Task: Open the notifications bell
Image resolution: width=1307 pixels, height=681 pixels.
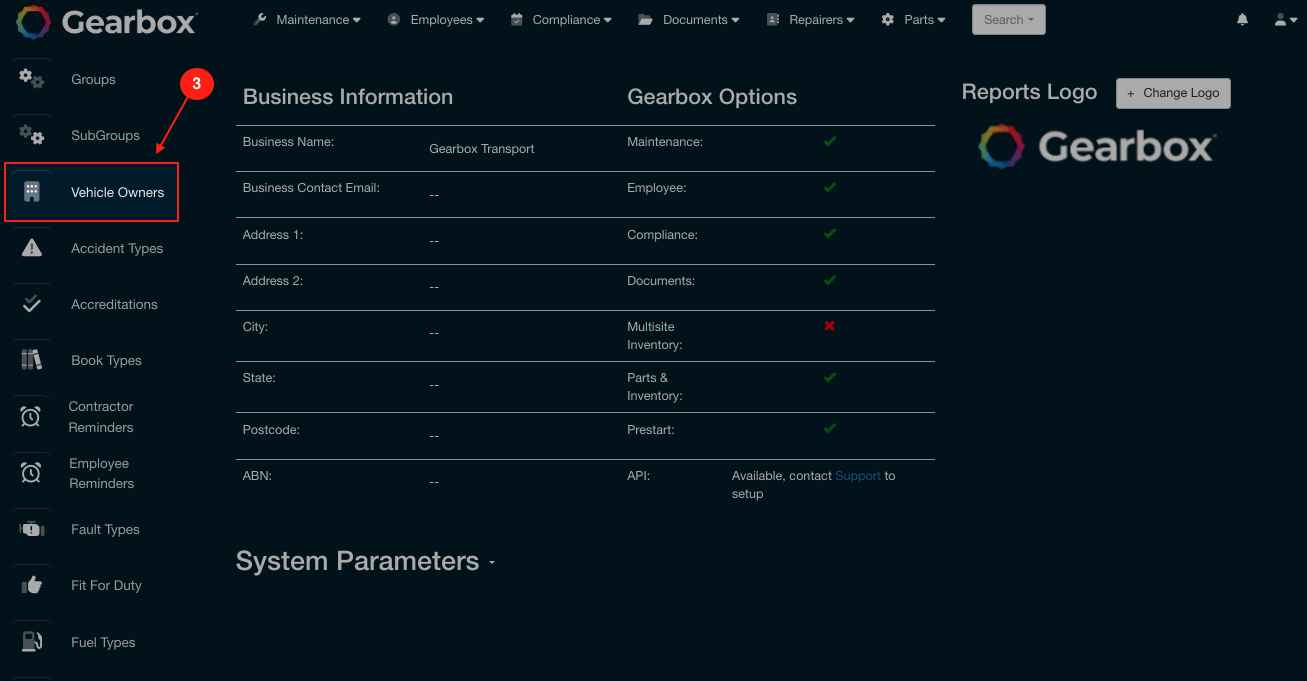Action: pyautogui.click(x=1243, y=20)
